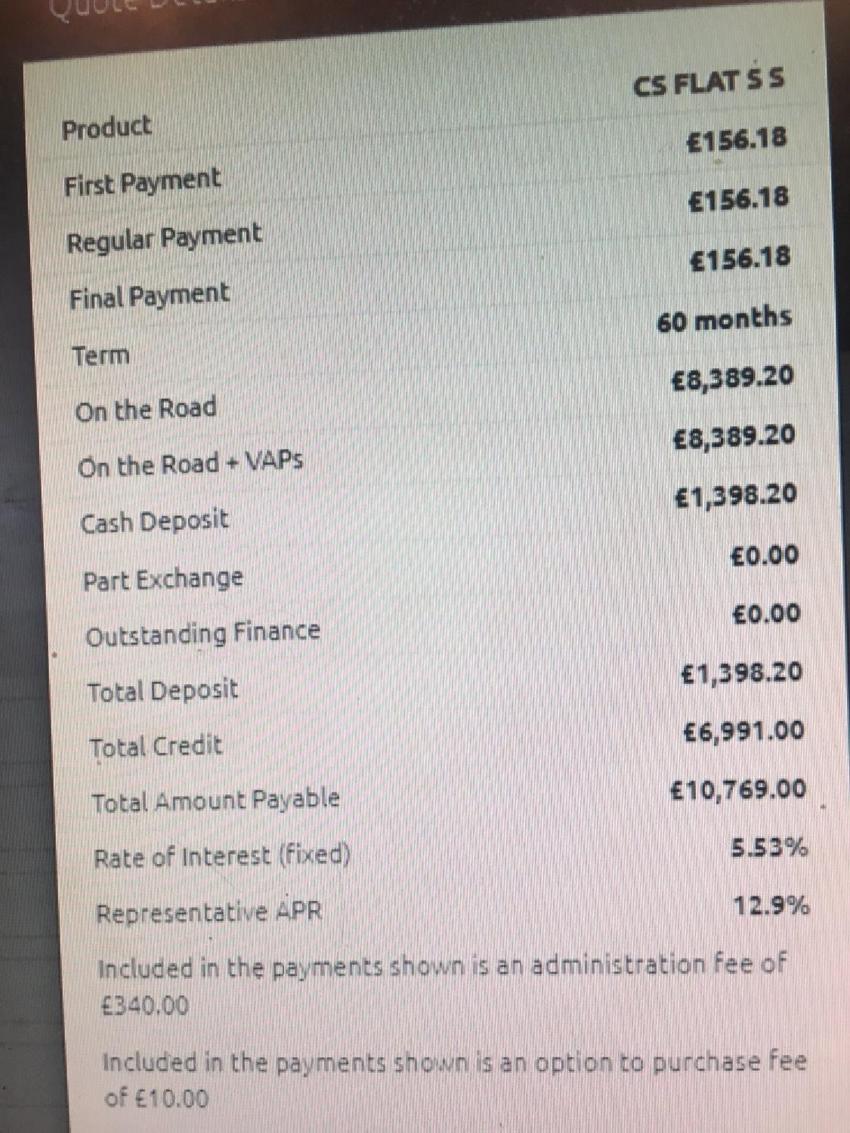Screen dimensions: 850x1133
Task: Click the Total Amount Payable £10,769.00
Action: coord(738,789)
